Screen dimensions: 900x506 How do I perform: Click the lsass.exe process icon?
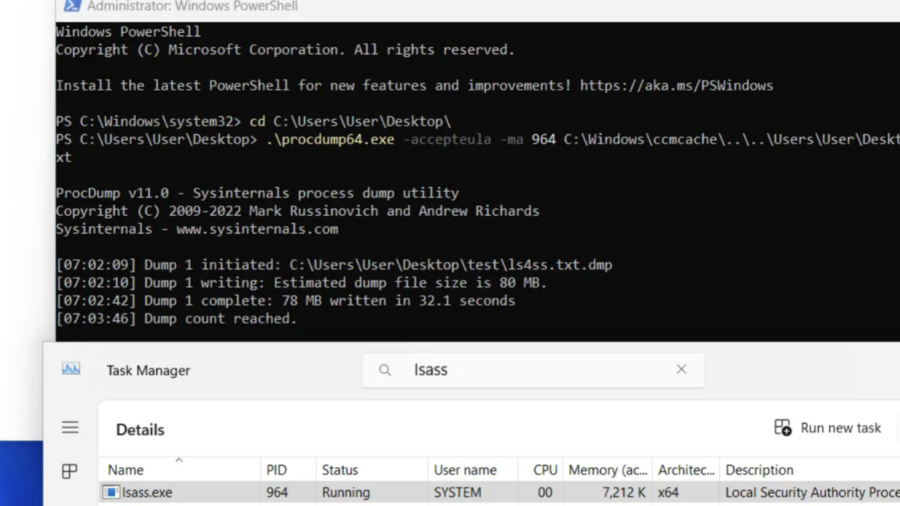[111, 492]
